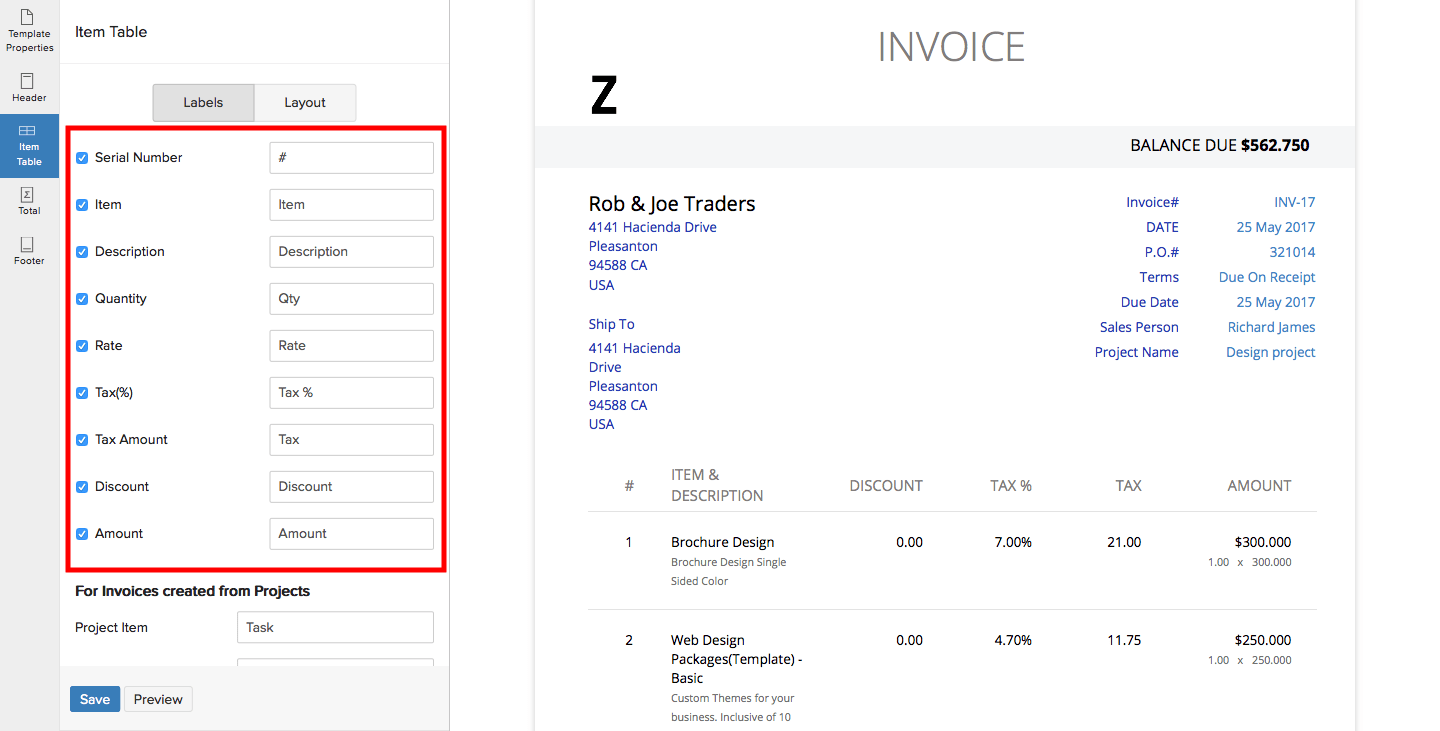1440x731 pixels.
Task: Save the template changes
Action: [95, 699]
